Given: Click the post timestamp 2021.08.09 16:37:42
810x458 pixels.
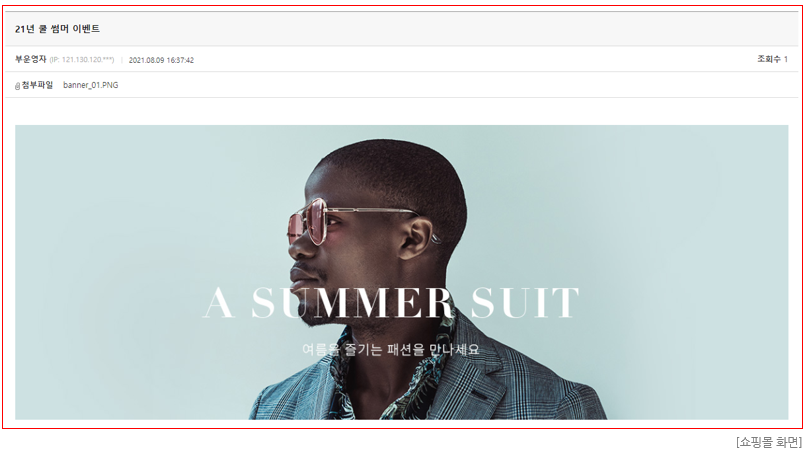Looking at the screenshot, I should point(161,60).
